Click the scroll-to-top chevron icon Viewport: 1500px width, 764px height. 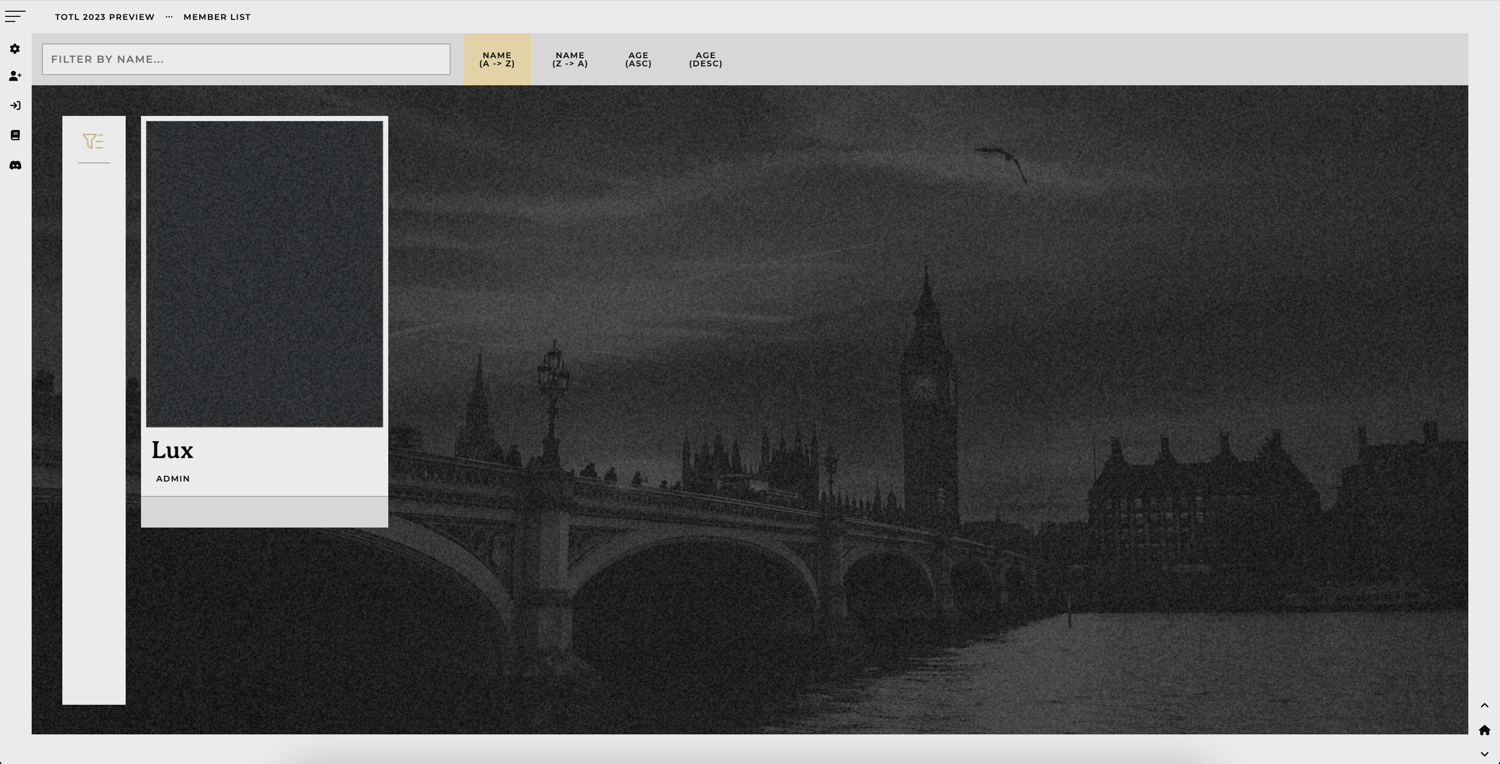pyautogui.click(x=1484, y=706)
